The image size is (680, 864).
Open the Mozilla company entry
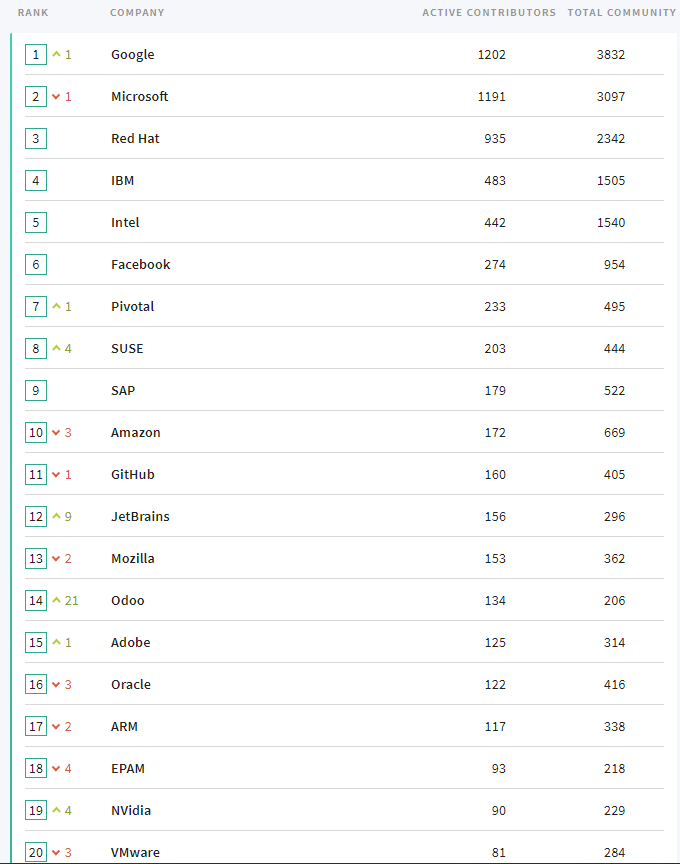[x=133, y=558]
